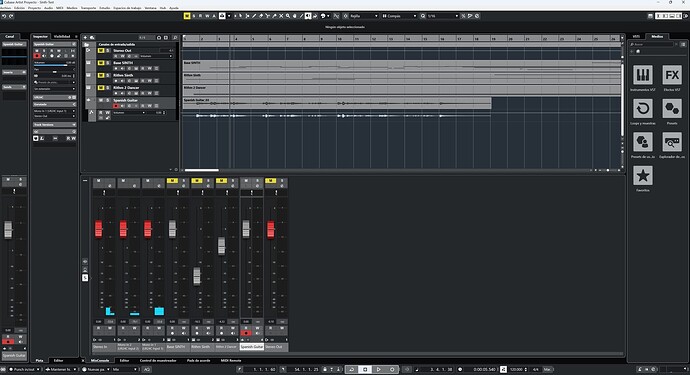Open the Proyecto menu
Image resolution: width=690 pixels, height=375 pixels.
pos(34,8)
